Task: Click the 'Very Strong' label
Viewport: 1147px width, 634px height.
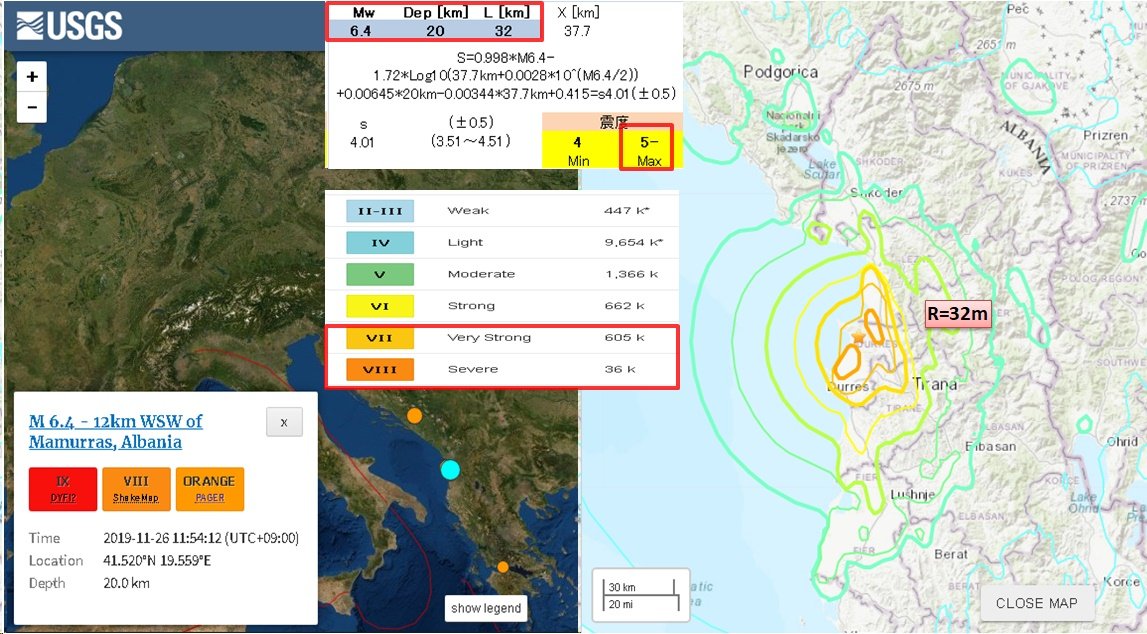Action: click(x=489, y=337)
